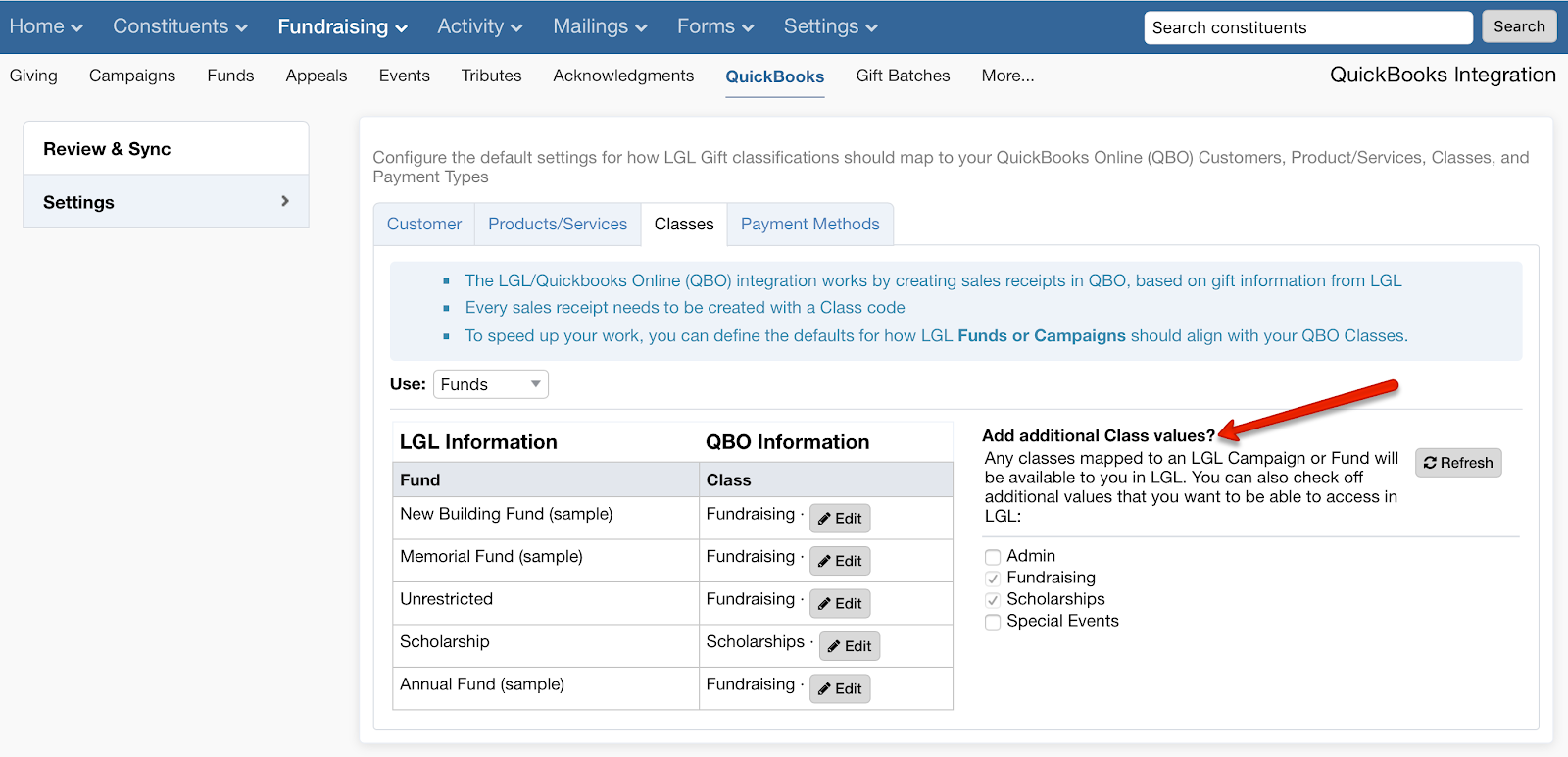Toggle the Scholarships class checkbox
Screen dimensions: 1568x757
click(993, 600)
